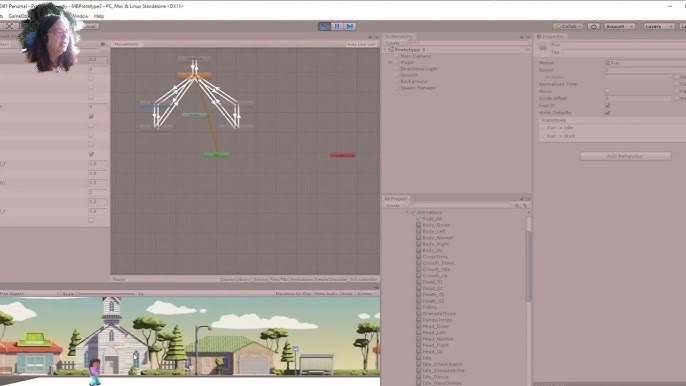Adjust the Game view Scale slider
The image size is (686, 386).
pyautogui.click(x=106, y=294)
